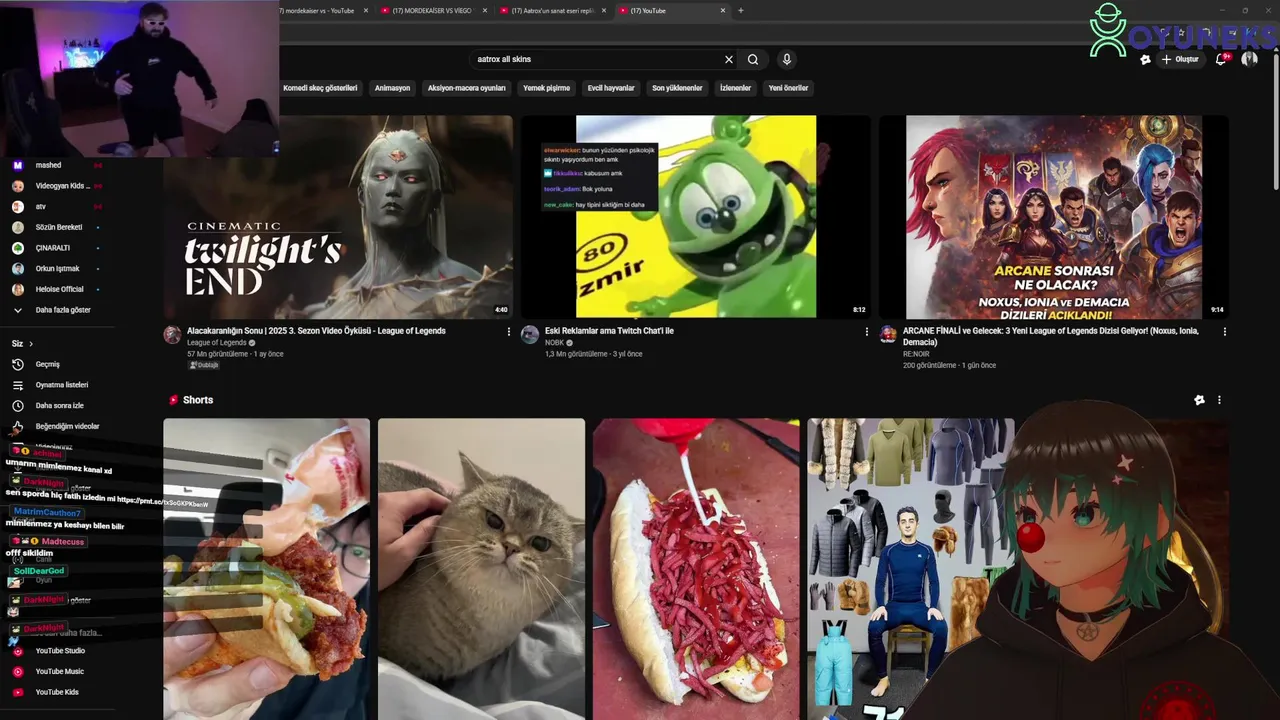Play ARCANE SONRASI NE OLACAK thumbnail

1054,217
